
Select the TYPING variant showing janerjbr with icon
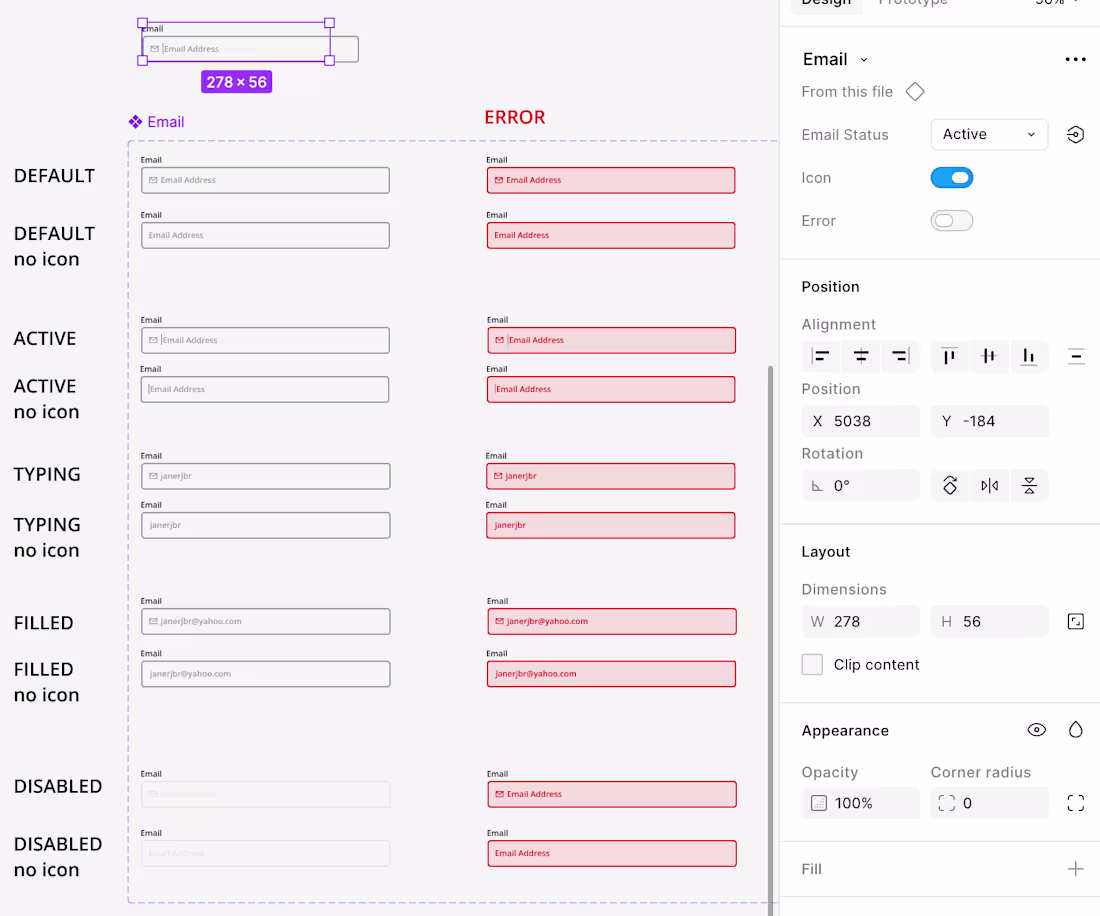265,476
